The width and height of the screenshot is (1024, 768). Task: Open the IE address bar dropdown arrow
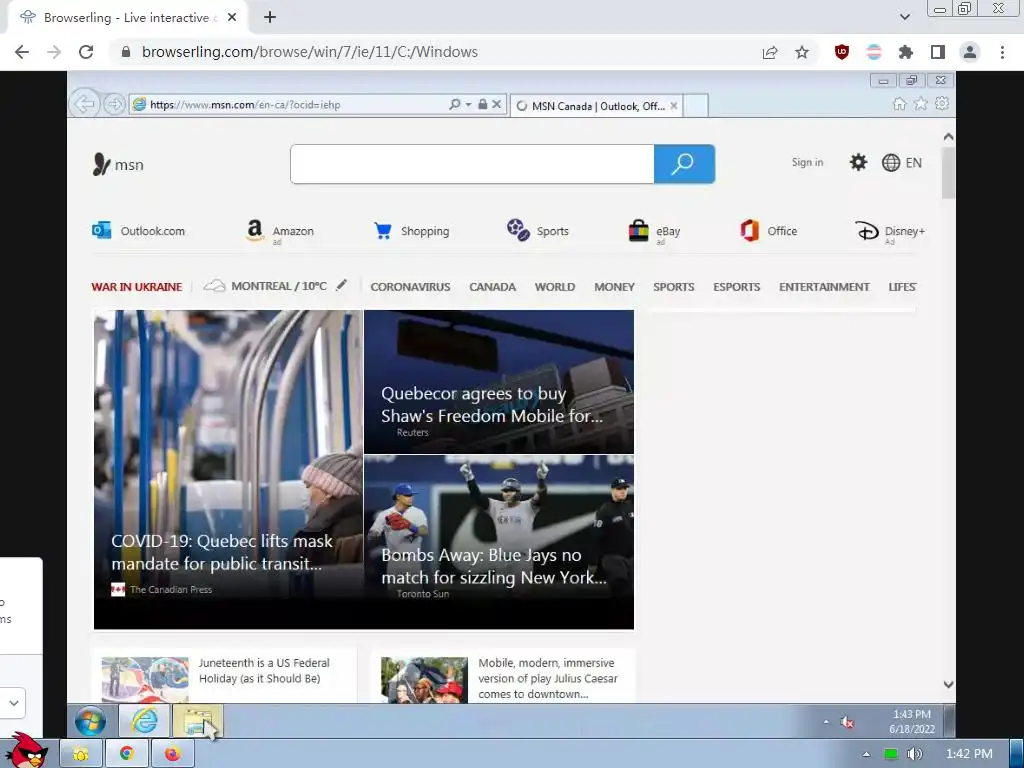point(468,104)
